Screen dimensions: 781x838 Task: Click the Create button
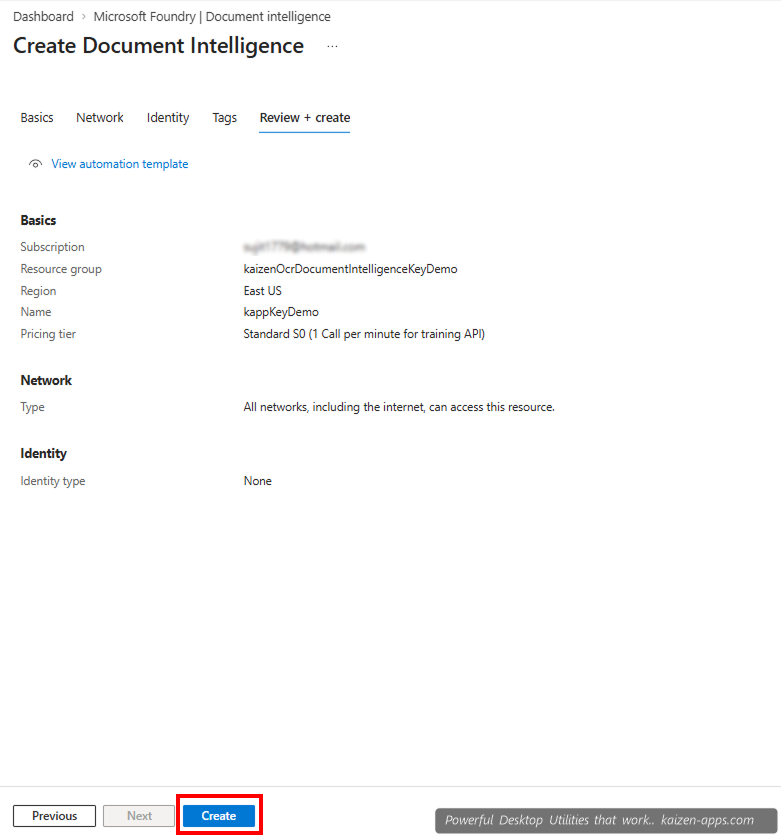pyautogui.click(x=219, y=816)
